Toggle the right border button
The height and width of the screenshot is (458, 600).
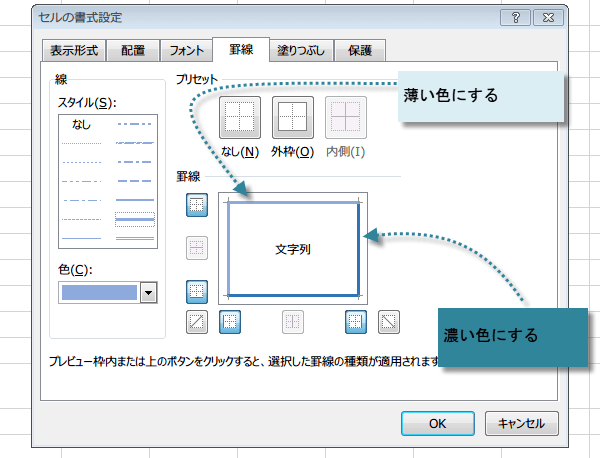(x=356, y=322)
